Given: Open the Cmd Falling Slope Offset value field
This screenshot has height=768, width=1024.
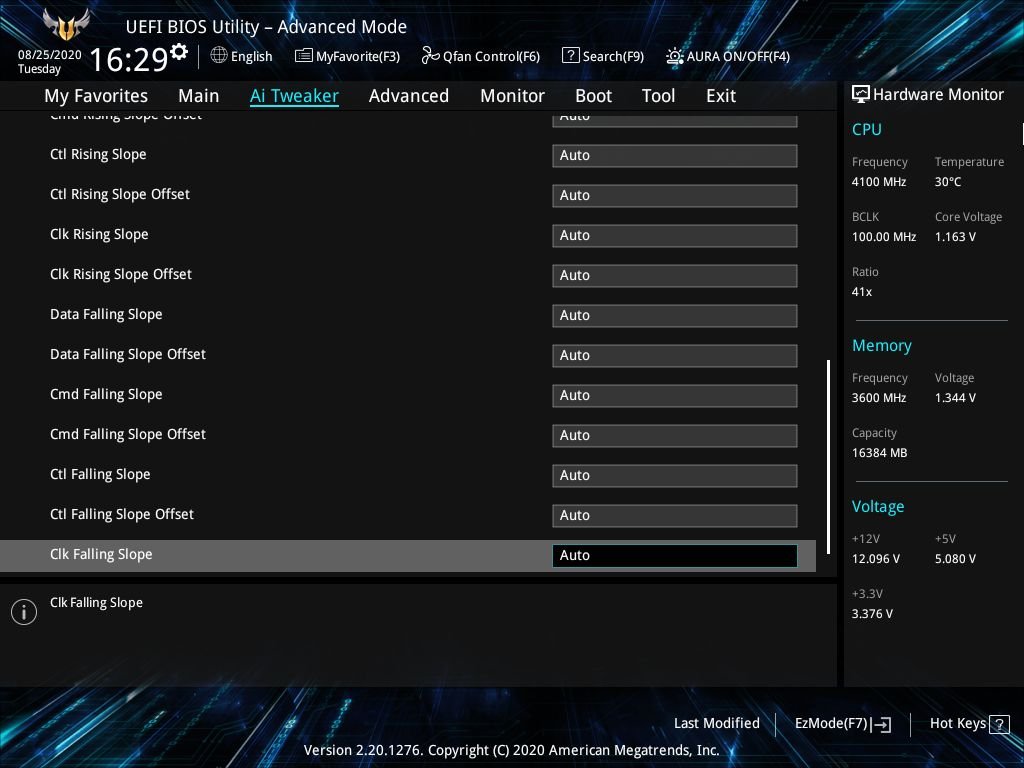Looking at the screenshot, I should (675, 436).
